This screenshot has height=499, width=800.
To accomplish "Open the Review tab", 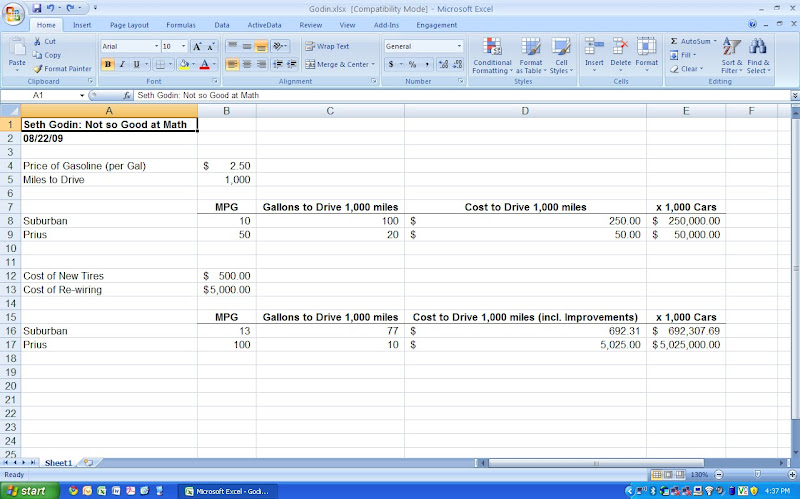I will [310, 25].
